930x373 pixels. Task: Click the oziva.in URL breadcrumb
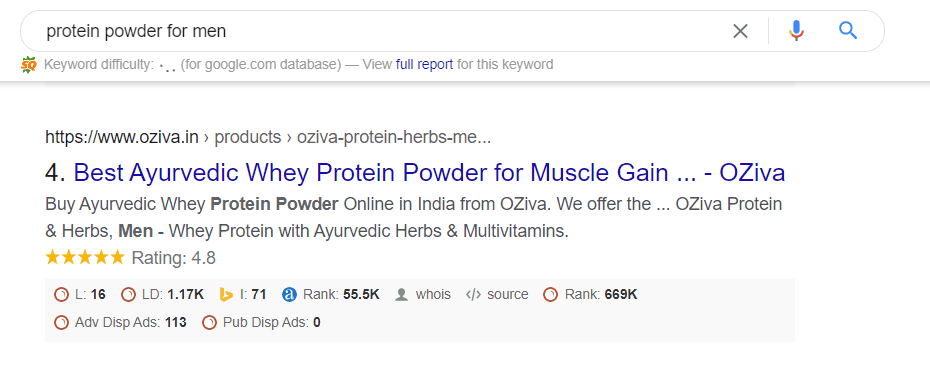tap(122, 137)
